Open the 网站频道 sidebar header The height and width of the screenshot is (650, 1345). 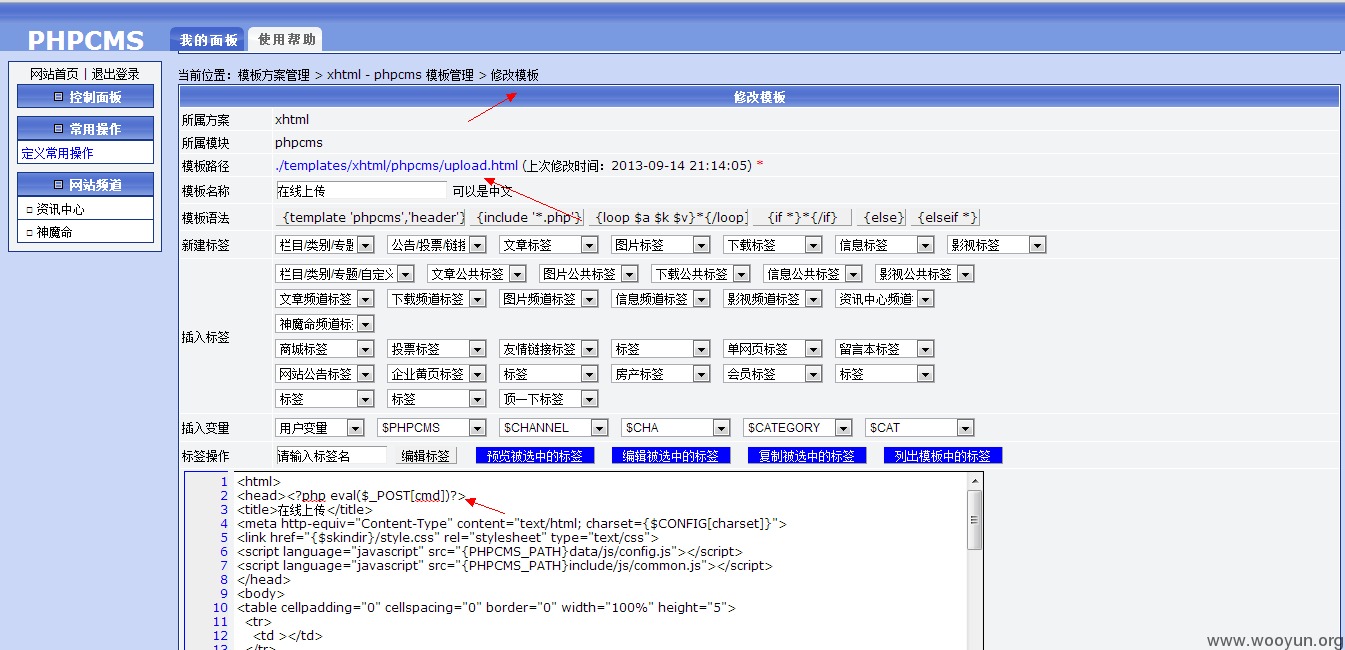(x=85, y=184)
